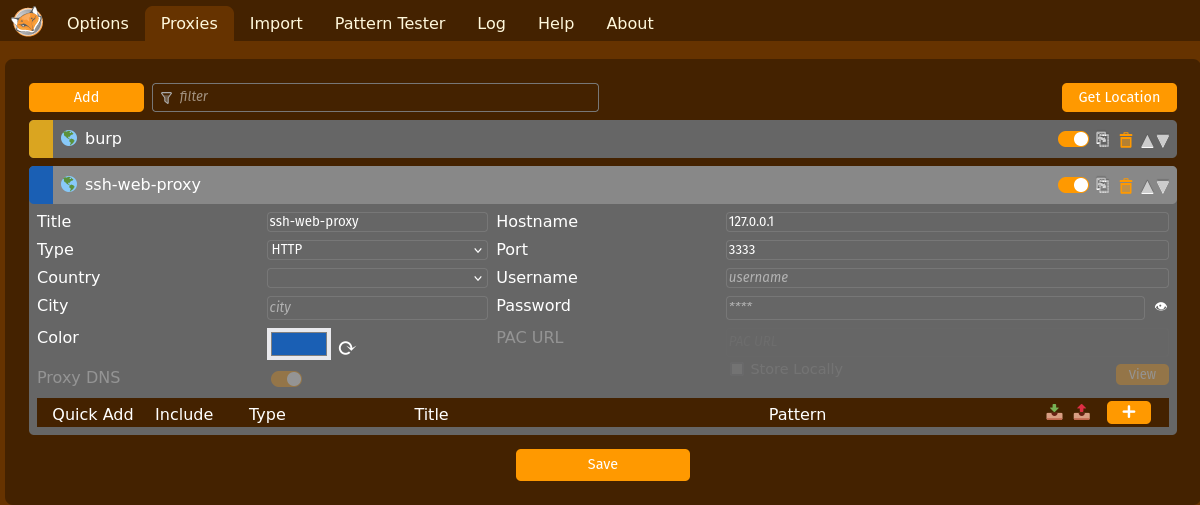This screenshot has height=505, width=1200.
Task: Move the burp proxy down
Action: point(1163,141)
